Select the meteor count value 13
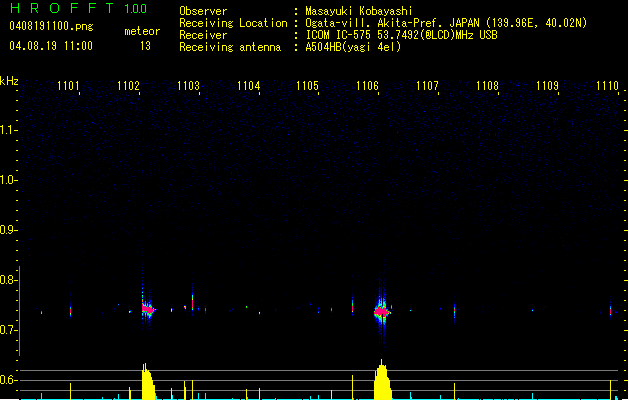 145,46
